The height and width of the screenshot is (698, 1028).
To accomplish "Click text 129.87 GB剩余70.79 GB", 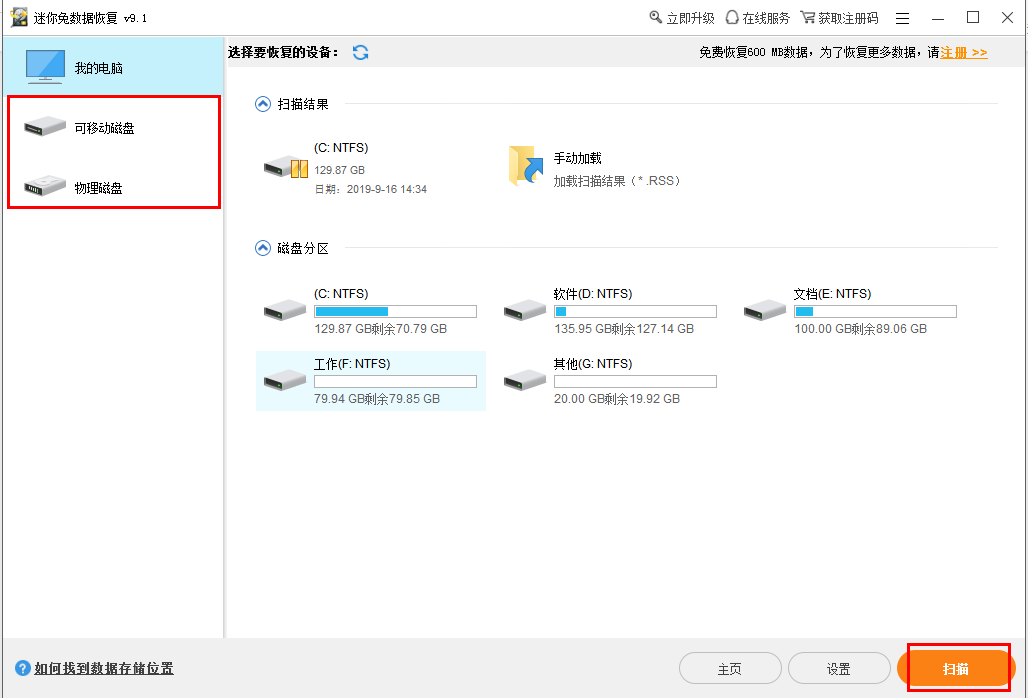I will click(x=381, y=329).
